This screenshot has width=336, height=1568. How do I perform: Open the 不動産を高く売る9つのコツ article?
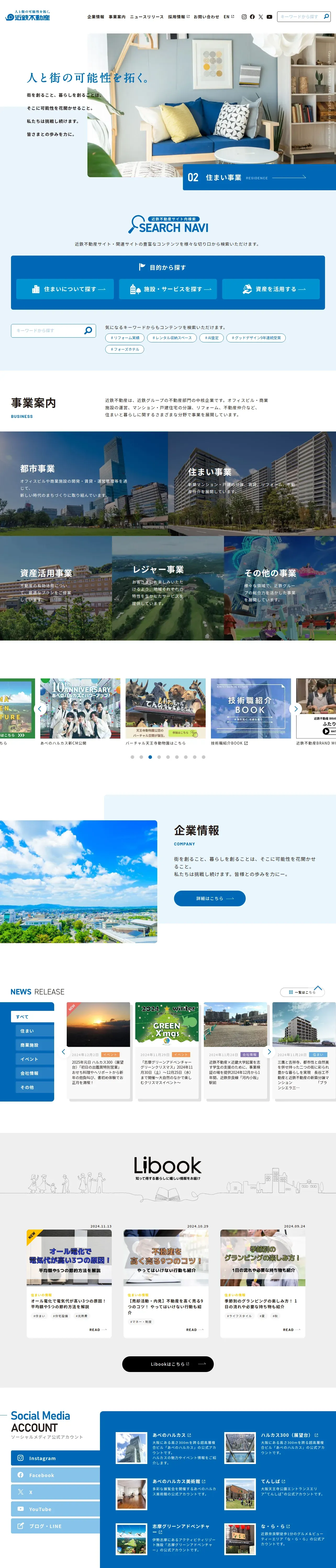point(166,1284)
